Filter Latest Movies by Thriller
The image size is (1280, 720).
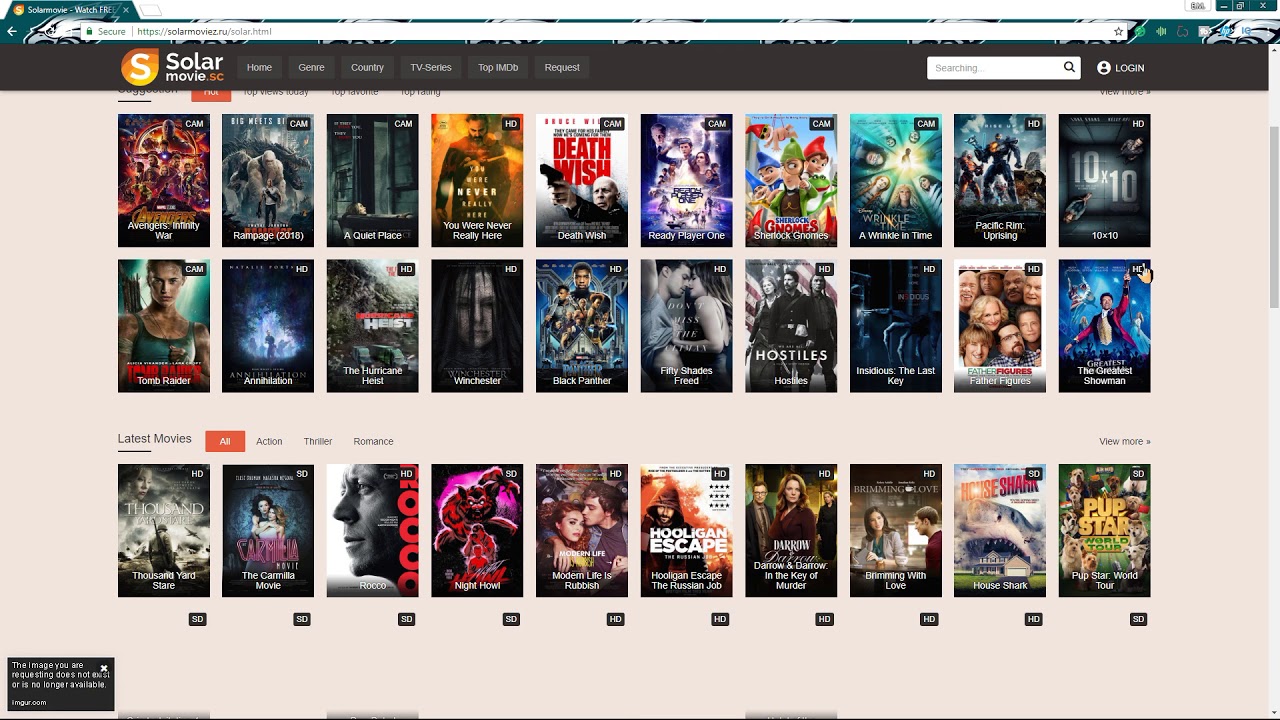[318, 441]
